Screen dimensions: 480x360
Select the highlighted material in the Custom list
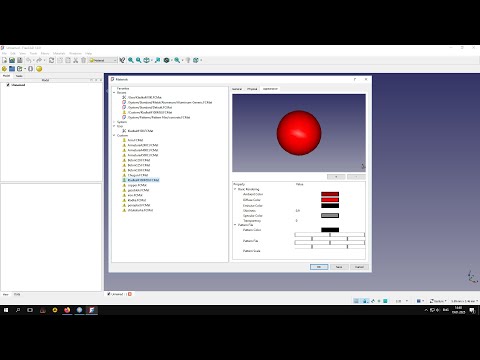[143, 180]
